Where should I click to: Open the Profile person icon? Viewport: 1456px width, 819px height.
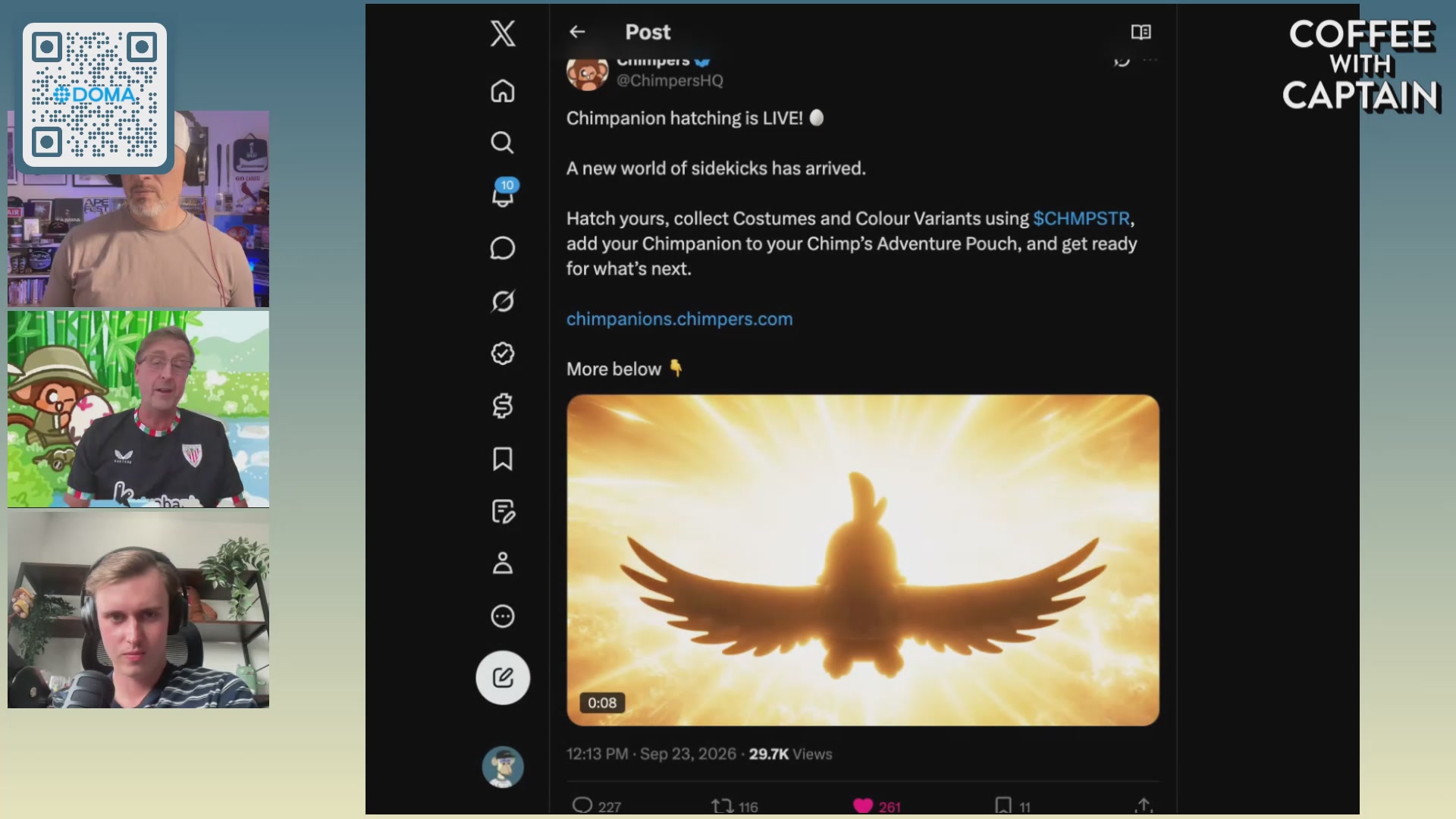(503, 563)
